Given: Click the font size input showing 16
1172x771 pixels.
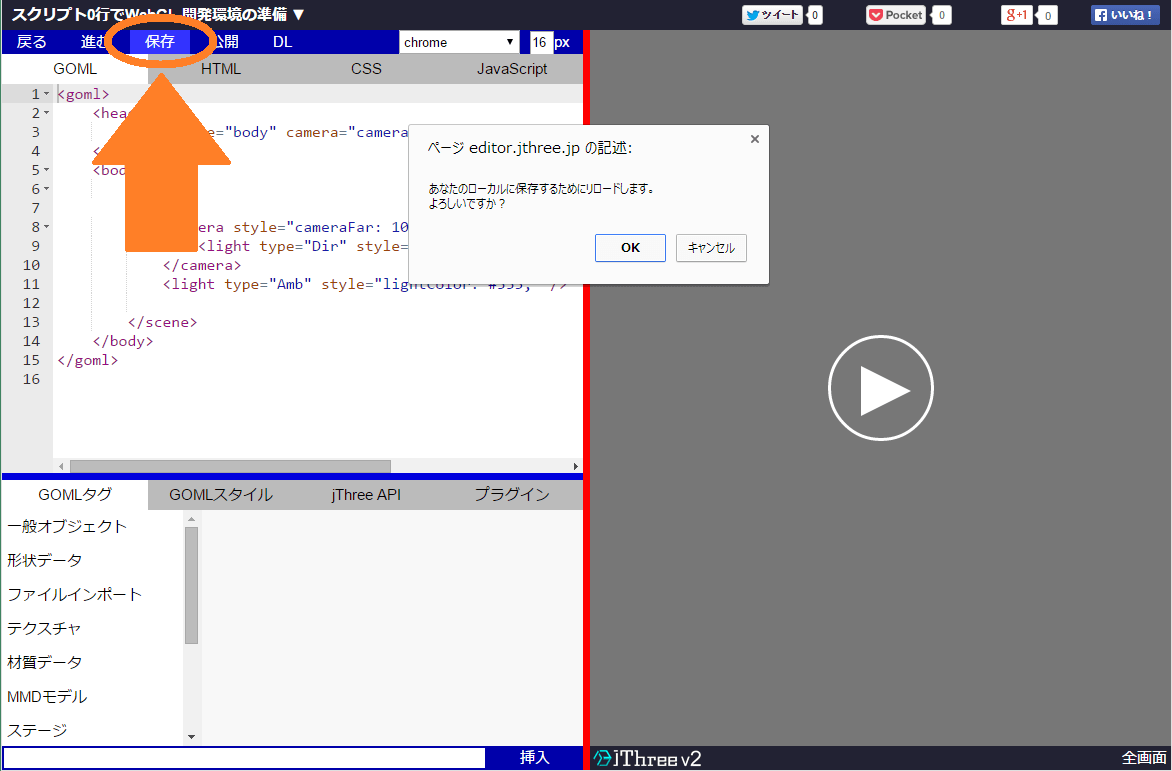Looking at the screenshot, I should [x=540, y=42].
